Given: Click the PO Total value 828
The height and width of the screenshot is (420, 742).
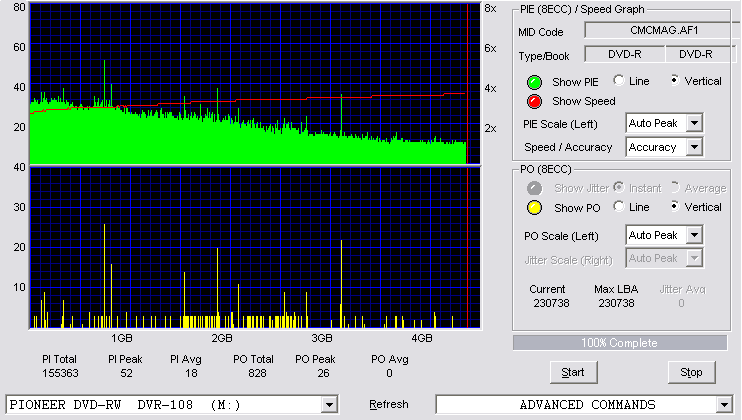Looking at the screenshot, I should [257, 374].
